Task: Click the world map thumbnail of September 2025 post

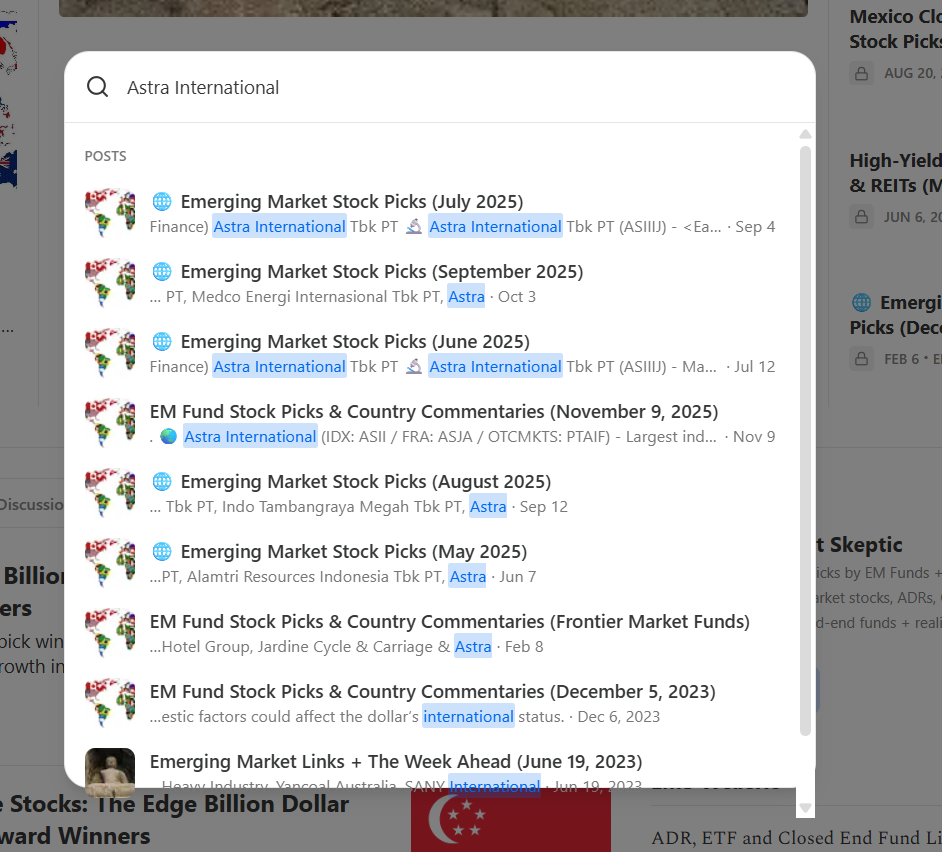Action: point(110,283)
